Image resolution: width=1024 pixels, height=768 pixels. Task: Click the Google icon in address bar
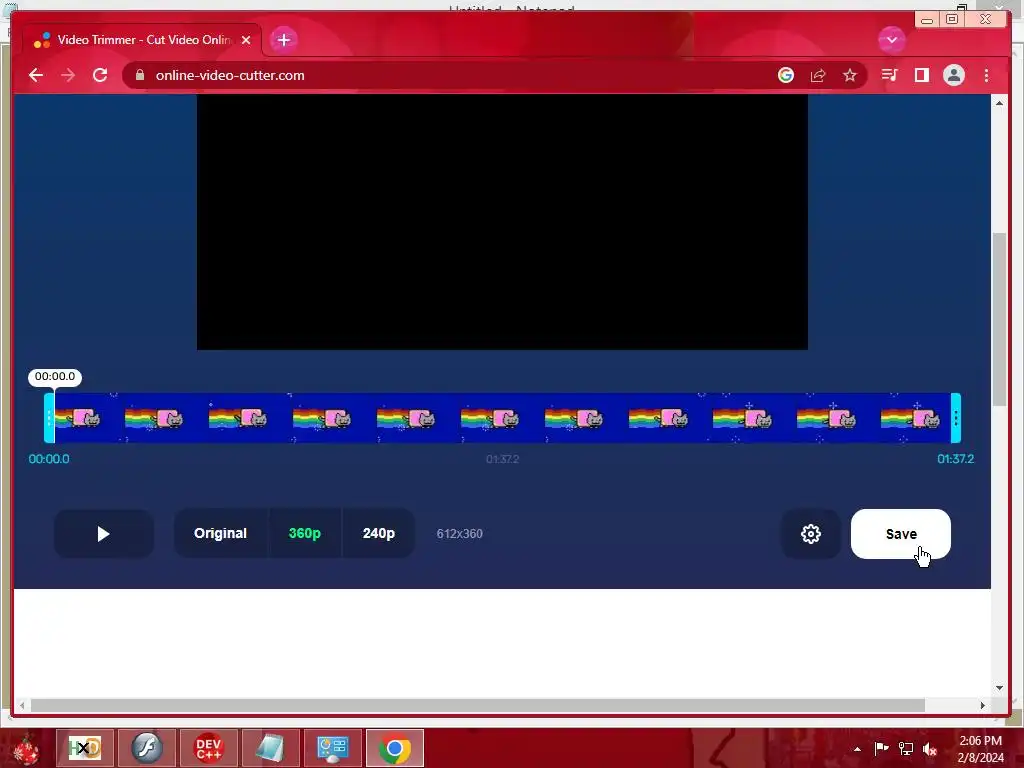tap(786, 75)
